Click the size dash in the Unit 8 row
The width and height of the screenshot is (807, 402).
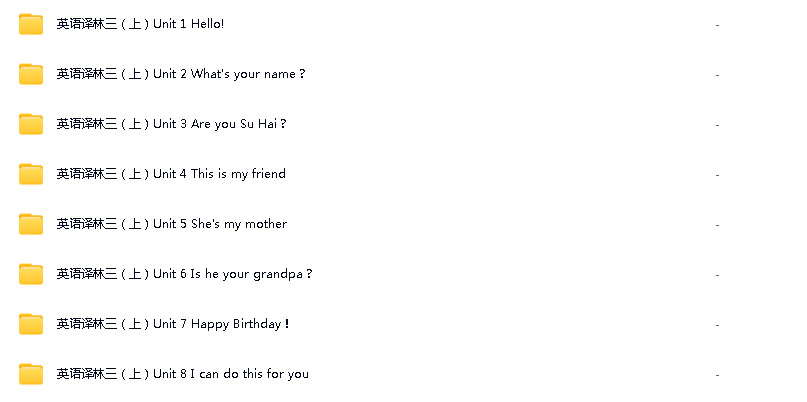point(717,374)
